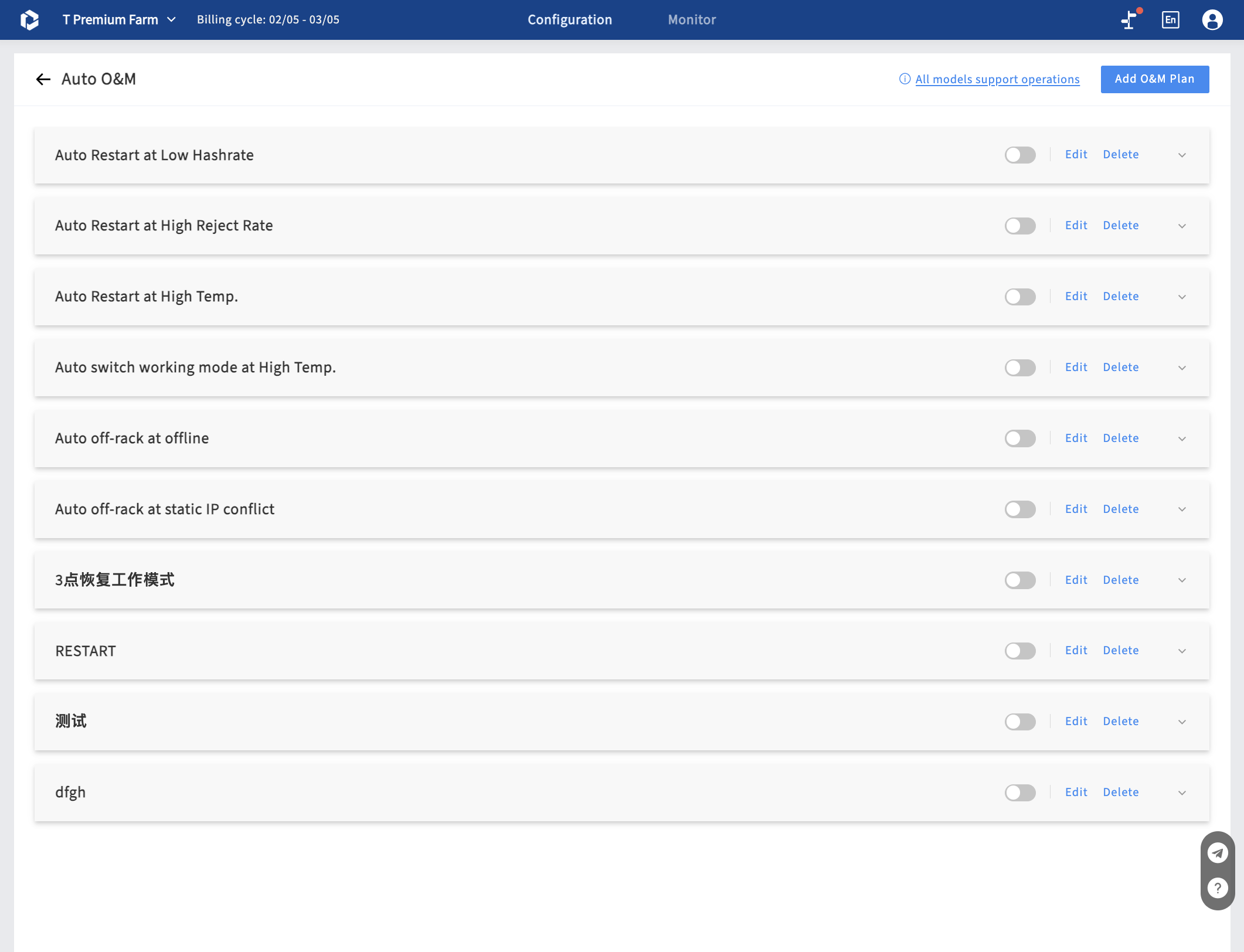Go back using the arrow beside Auto O&M

pos(43,79)
